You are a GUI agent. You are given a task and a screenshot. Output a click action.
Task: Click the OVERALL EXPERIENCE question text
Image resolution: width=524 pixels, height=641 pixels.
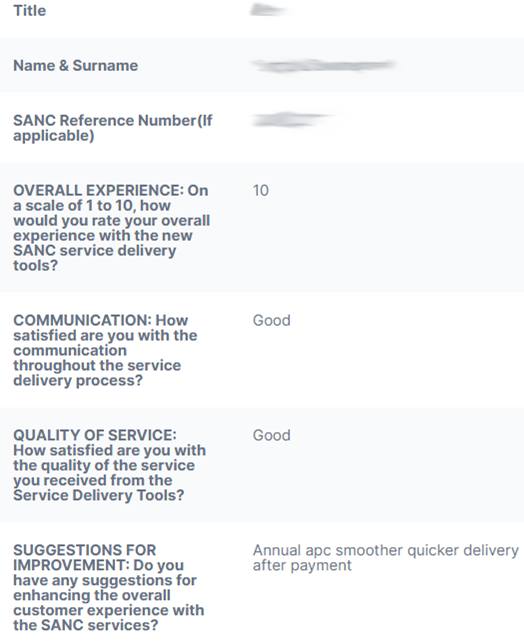click(x=111, y=228)
